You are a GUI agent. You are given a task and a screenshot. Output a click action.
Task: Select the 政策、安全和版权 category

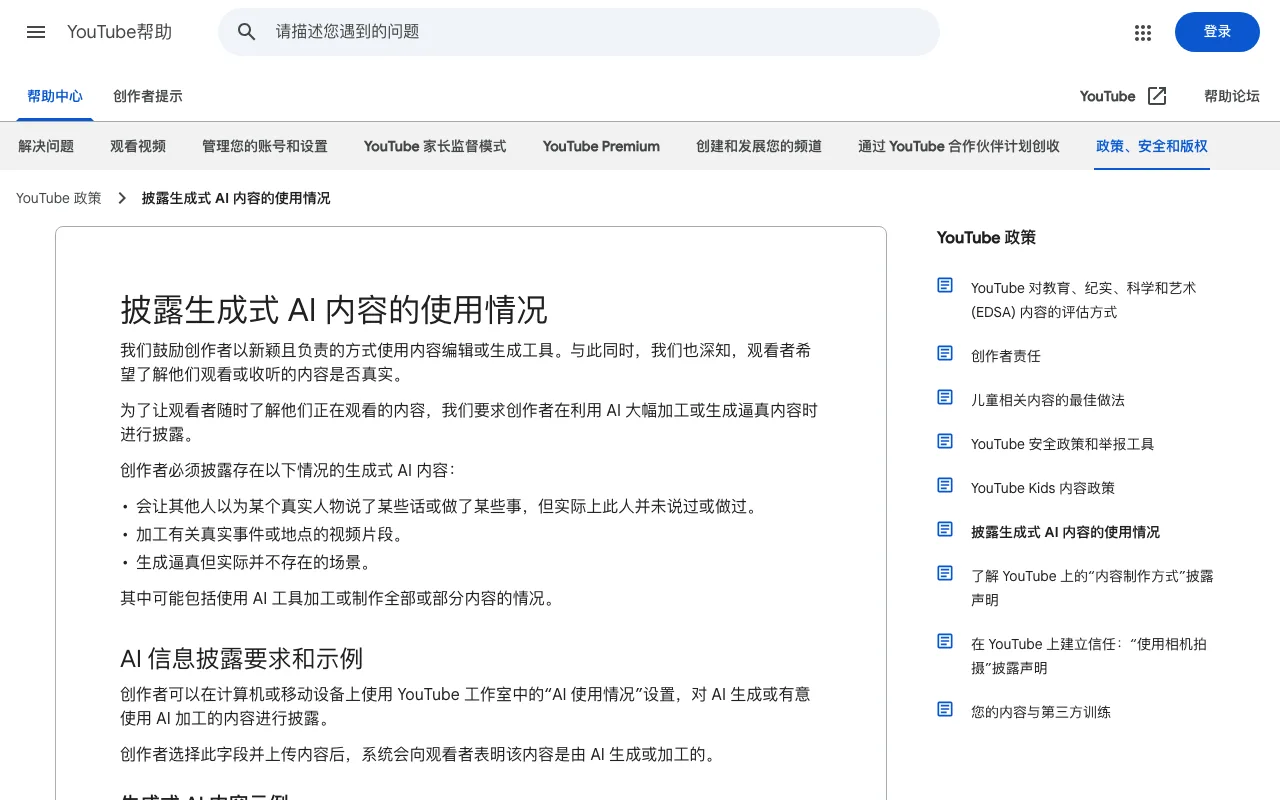pyautogui.click(x=1152, y=146)
